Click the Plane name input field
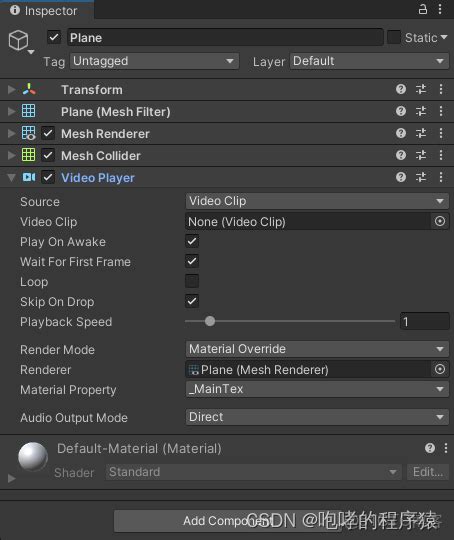This screenshot has height=540, width=454. [x=225, y=37]
